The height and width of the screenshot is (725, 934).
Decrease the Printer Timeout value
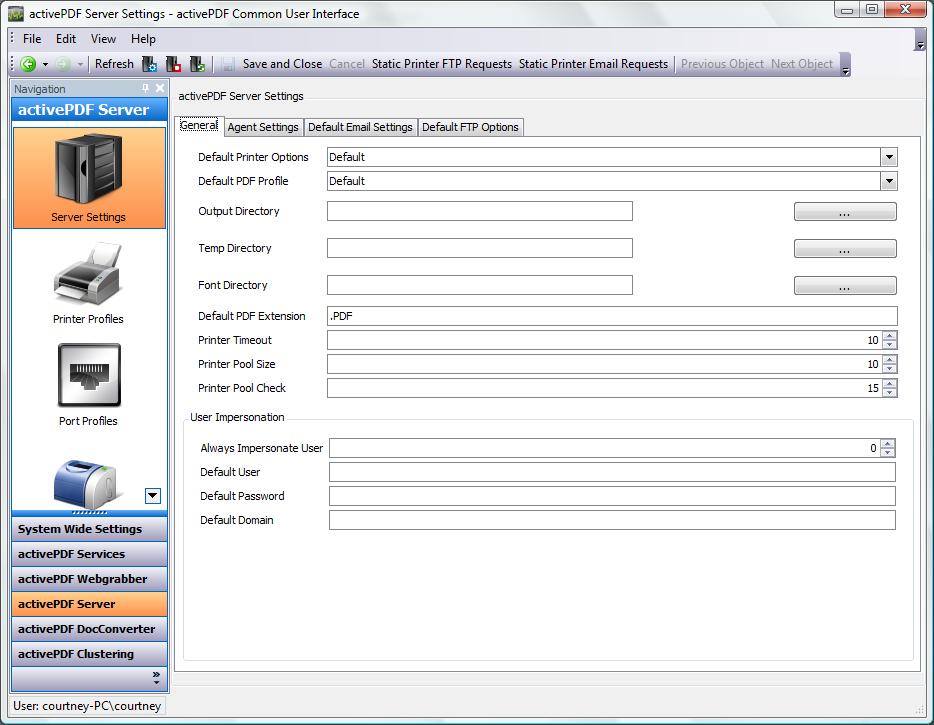point(889,345)
